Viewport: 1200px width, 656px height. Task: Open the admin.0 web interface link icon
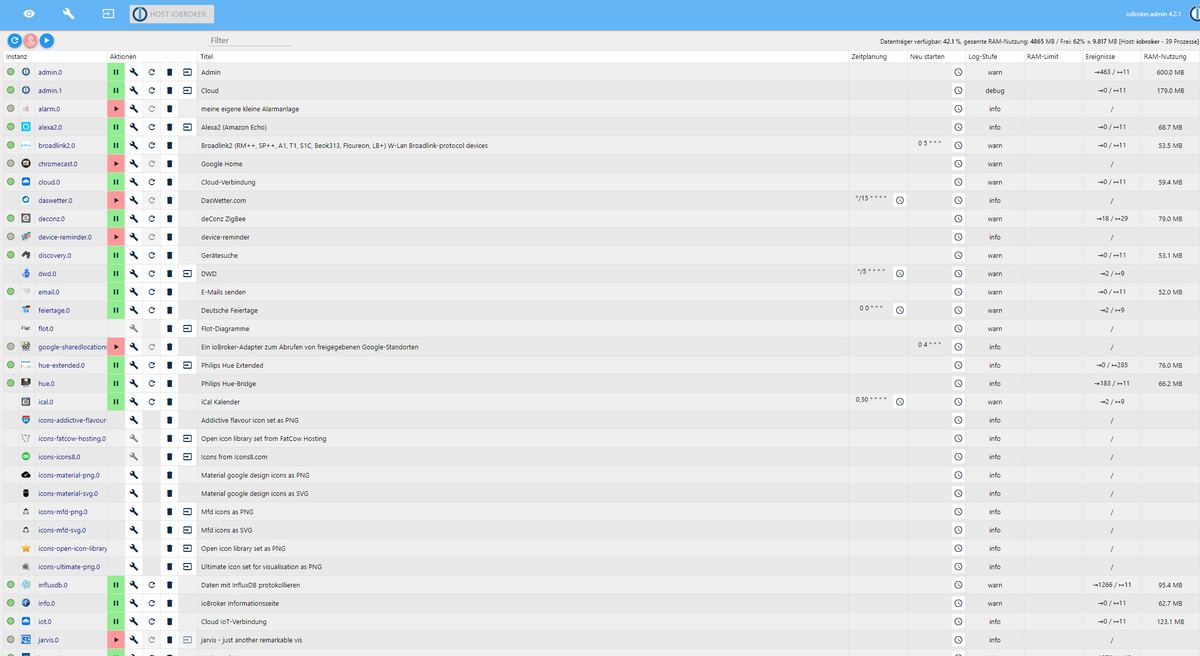188,72
